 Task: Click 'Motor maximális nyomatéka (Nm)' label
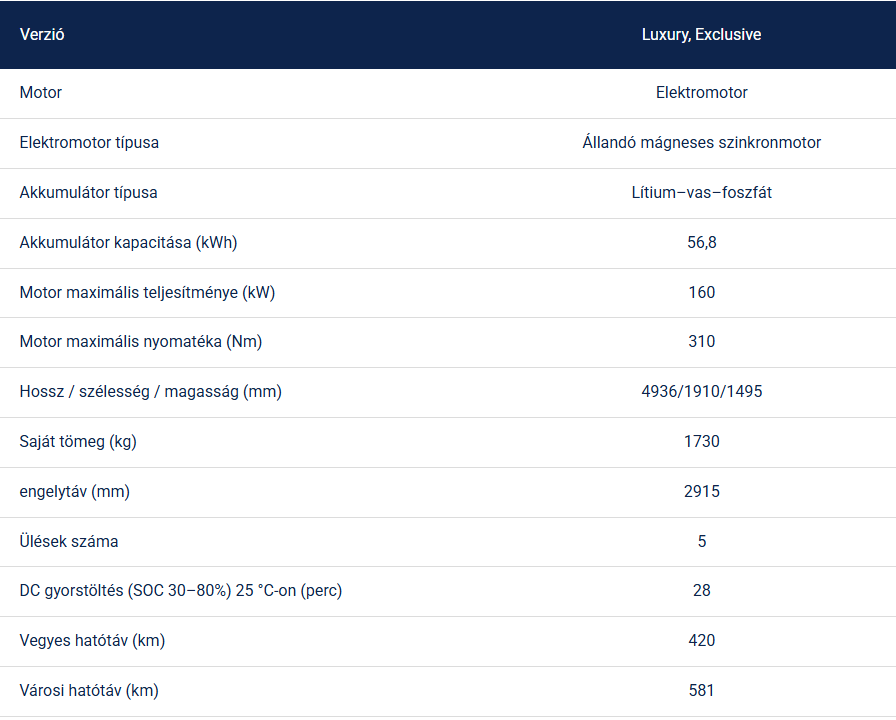click(x=141, y=342)
